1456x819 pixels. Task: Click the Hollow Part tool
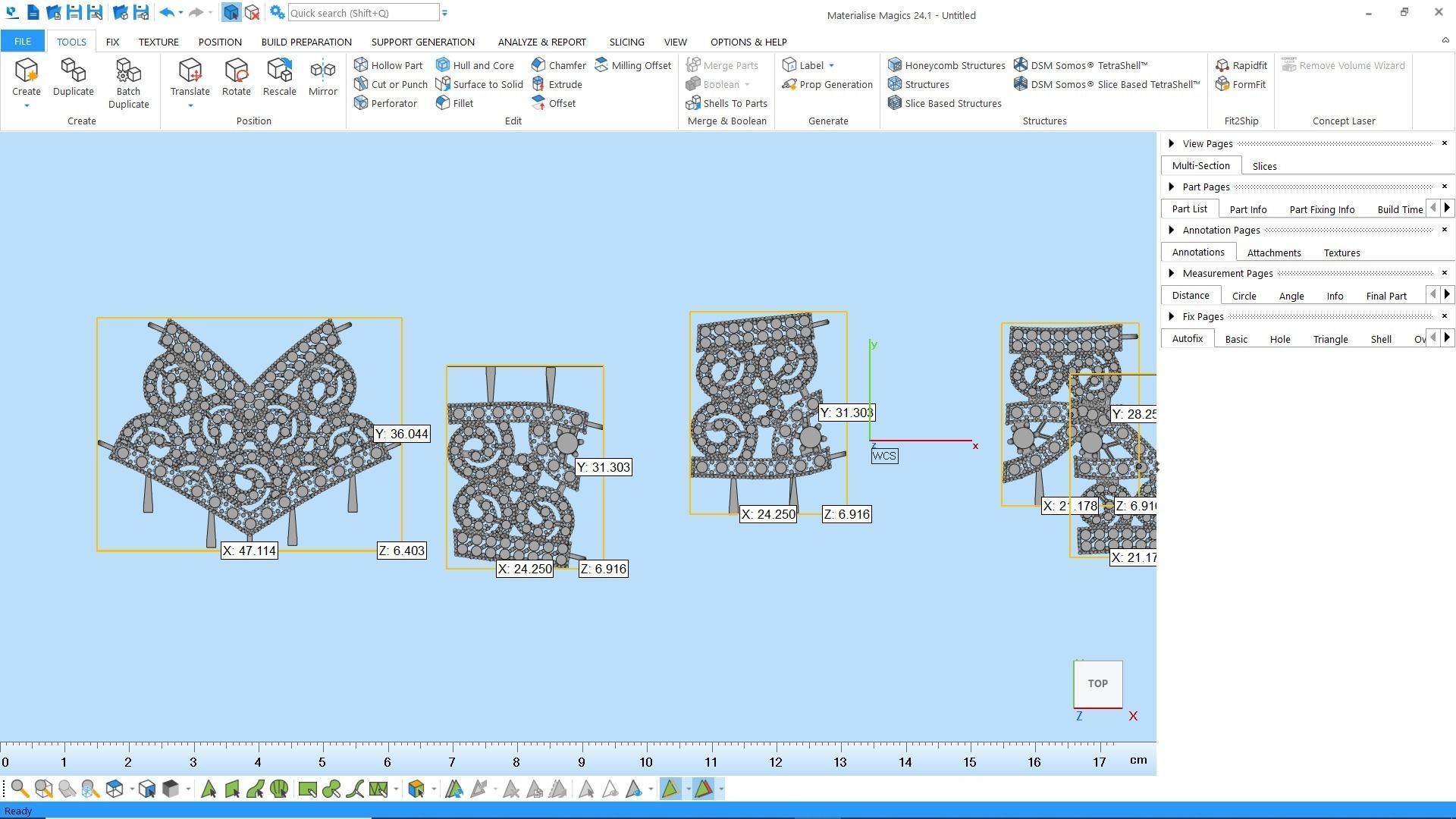point(388,65)
